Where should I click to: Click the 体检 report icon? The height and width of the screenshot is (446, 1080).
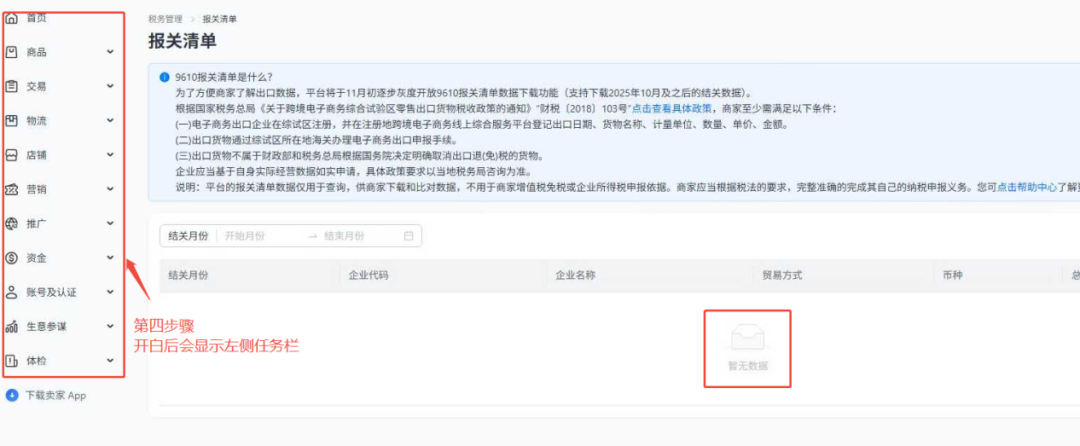(11, 361)
